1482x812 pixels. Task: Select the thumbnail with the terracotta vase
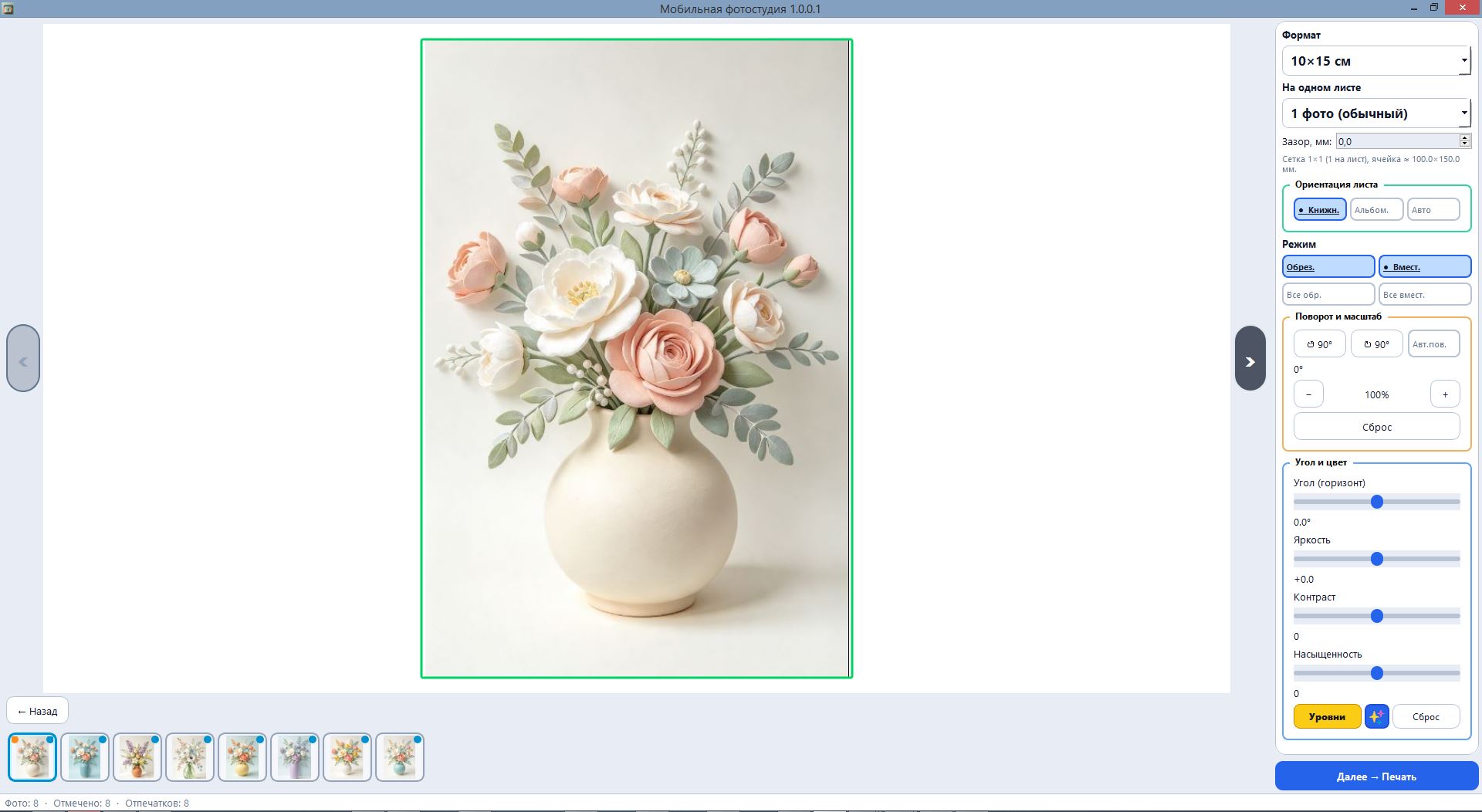tap(137, 757)
